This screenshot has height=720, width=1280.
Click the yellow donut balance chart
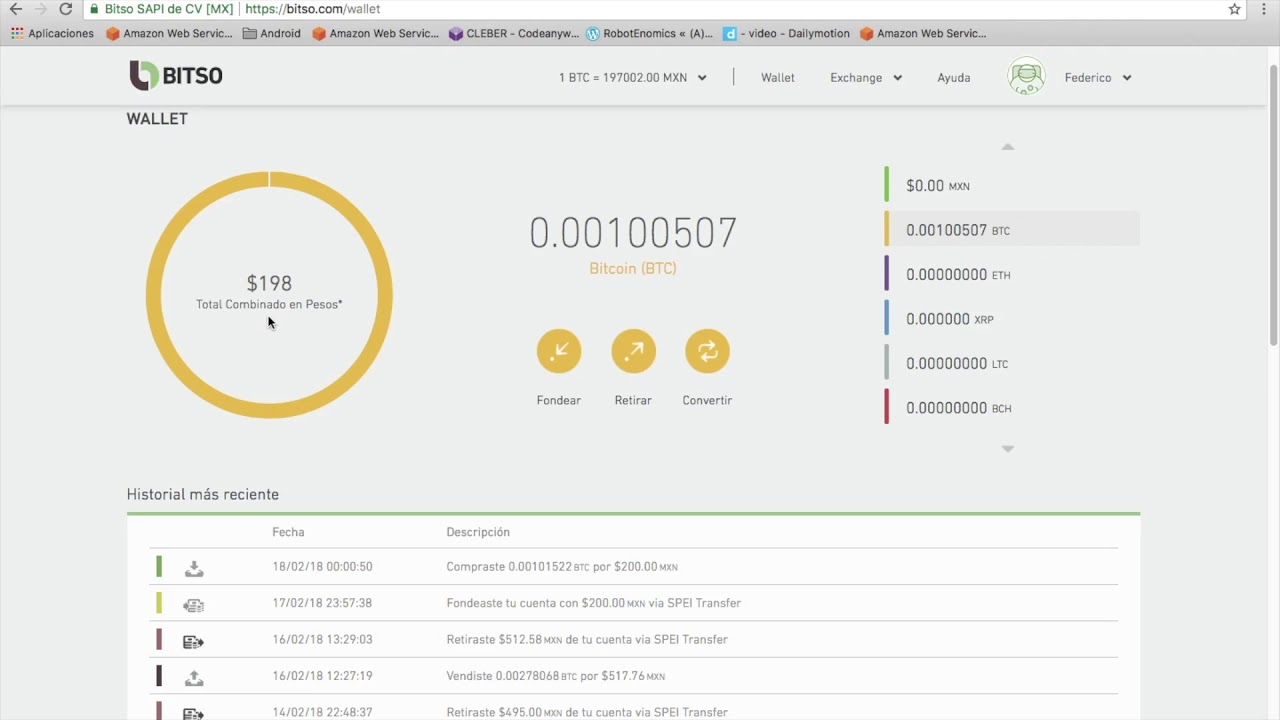point(269,295)
